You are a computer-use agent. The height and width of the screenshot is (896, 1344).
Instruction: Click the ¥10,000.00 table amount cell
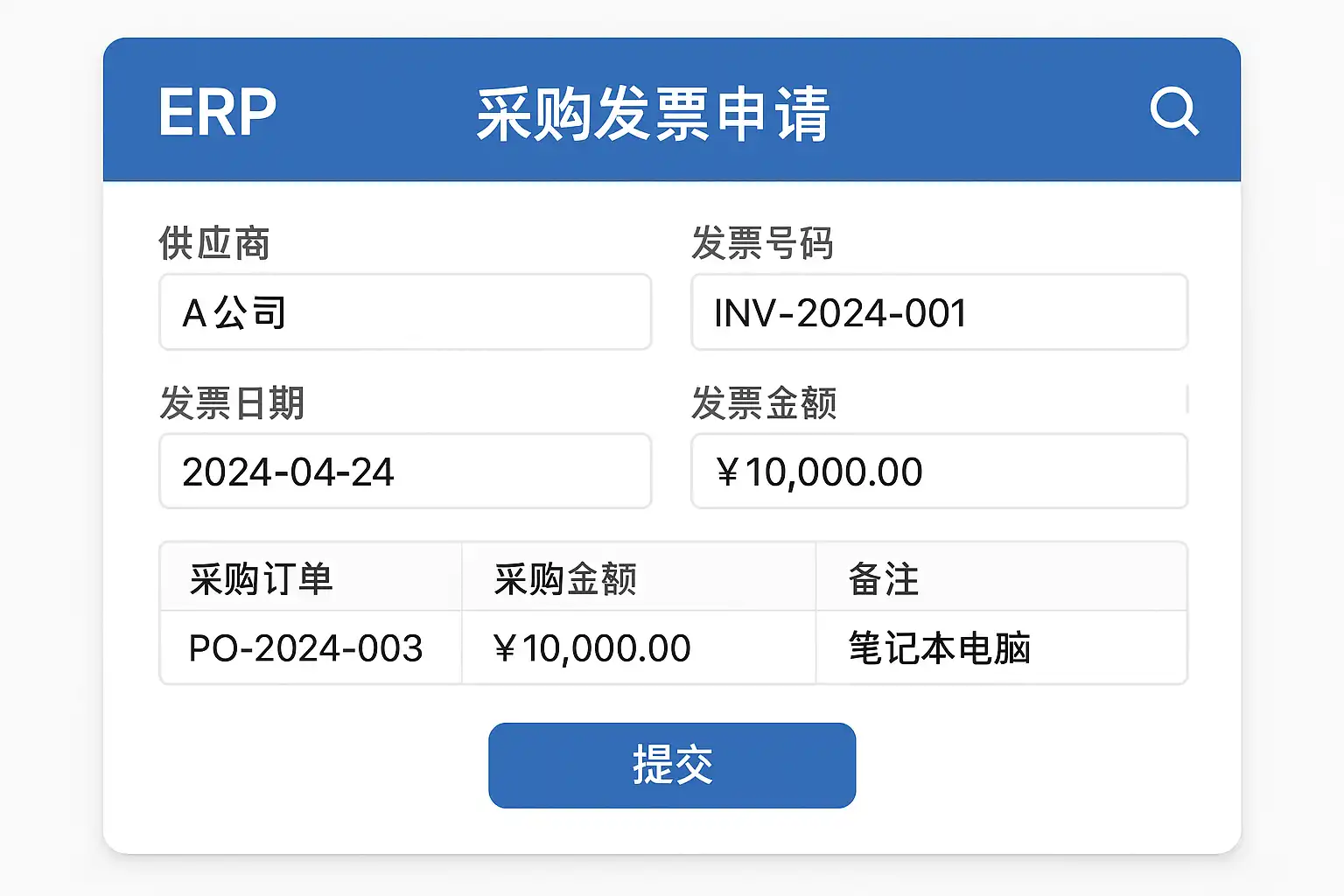[591, 648]
